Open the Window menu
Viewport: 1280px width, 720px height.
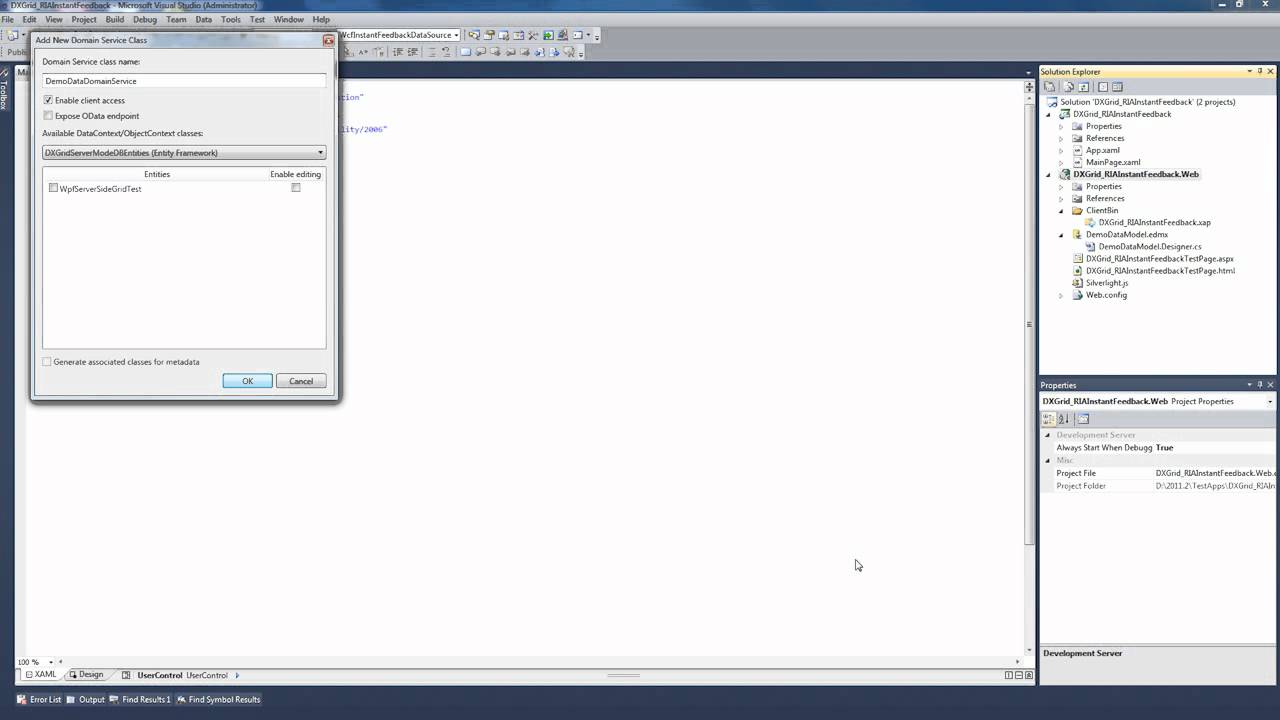(288, 19)
